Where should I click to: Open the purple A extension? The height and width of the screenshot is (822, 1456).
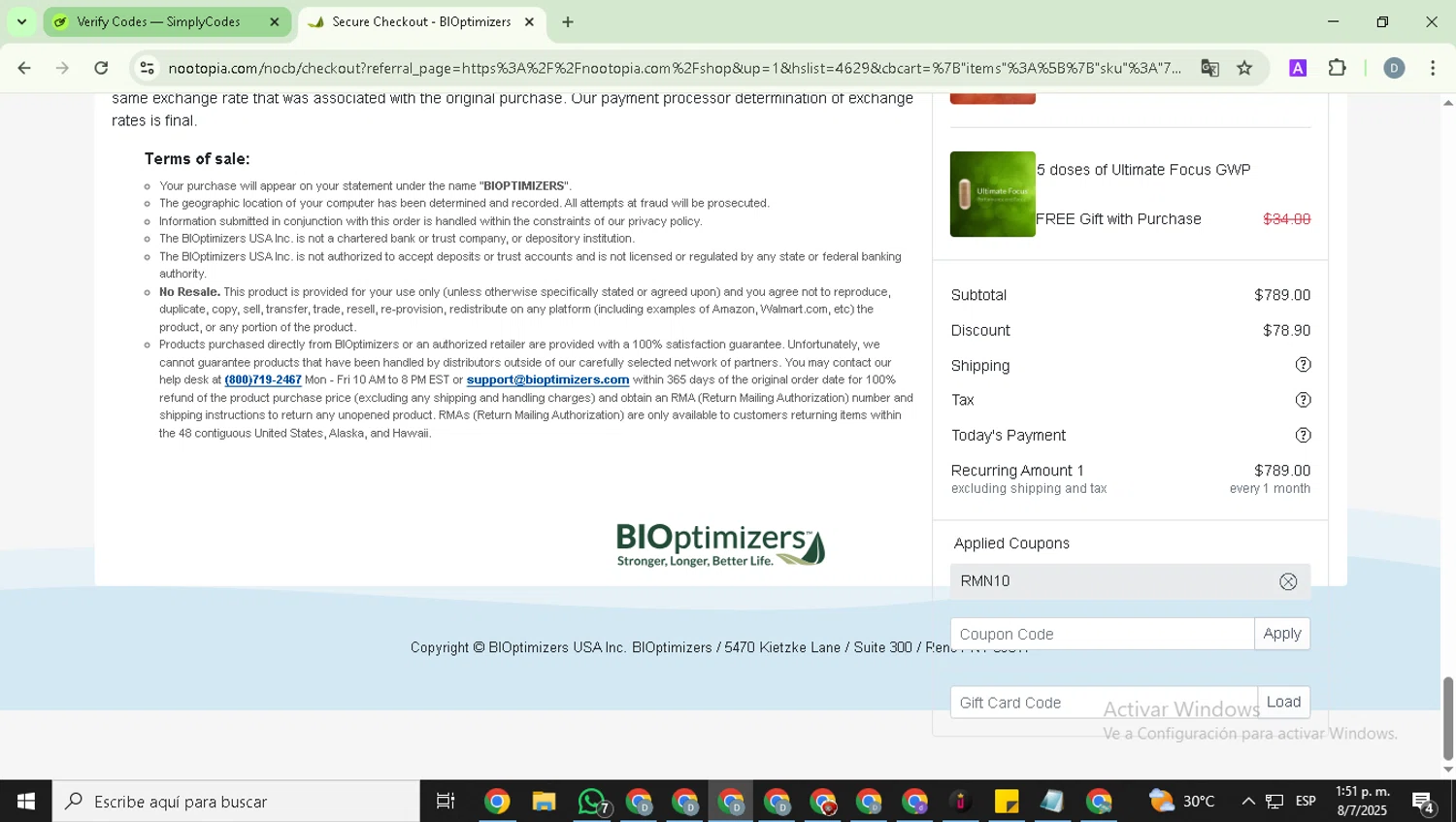(1298, 68)
